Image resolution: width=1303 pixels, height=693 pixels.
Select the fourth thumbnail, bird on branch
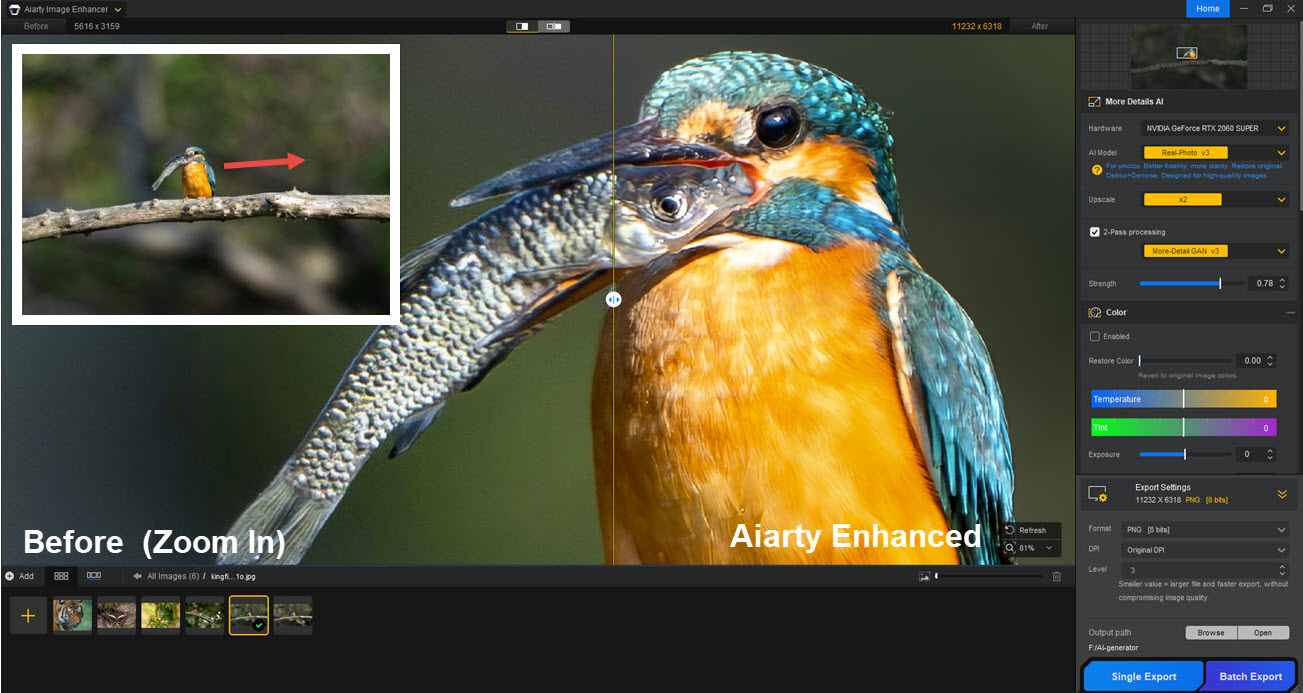pos(204,615)
